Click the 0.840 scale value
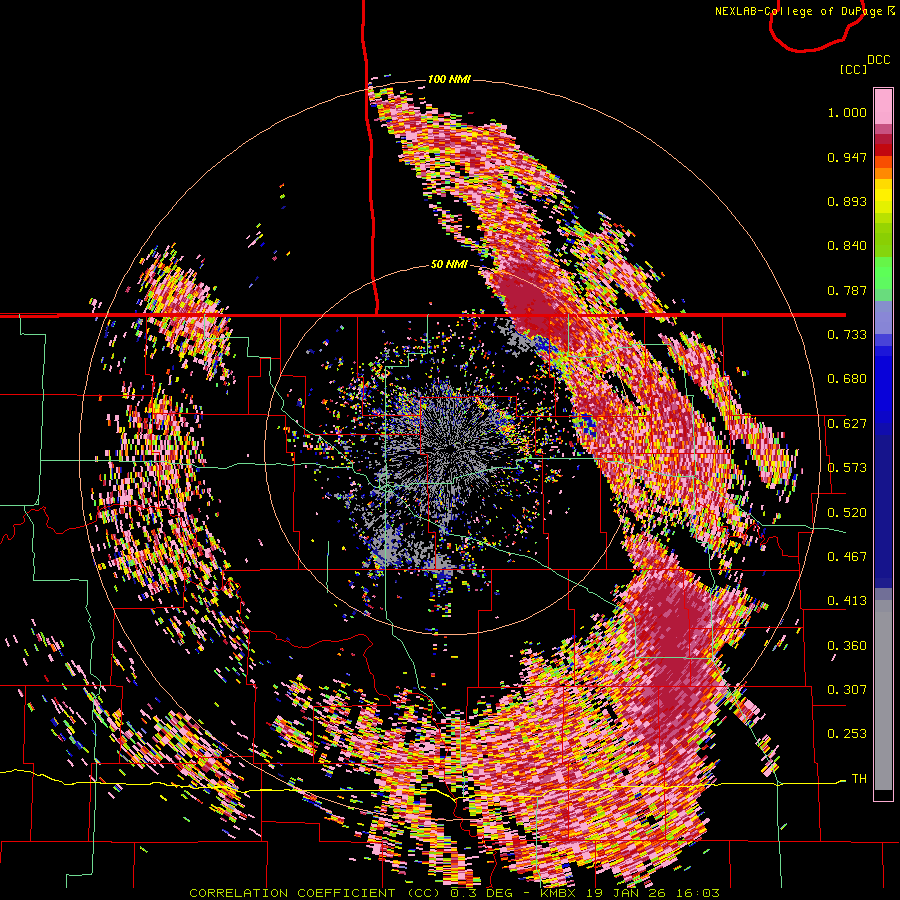Viewport: 900px width, 900px height. (x=847, y=246)
